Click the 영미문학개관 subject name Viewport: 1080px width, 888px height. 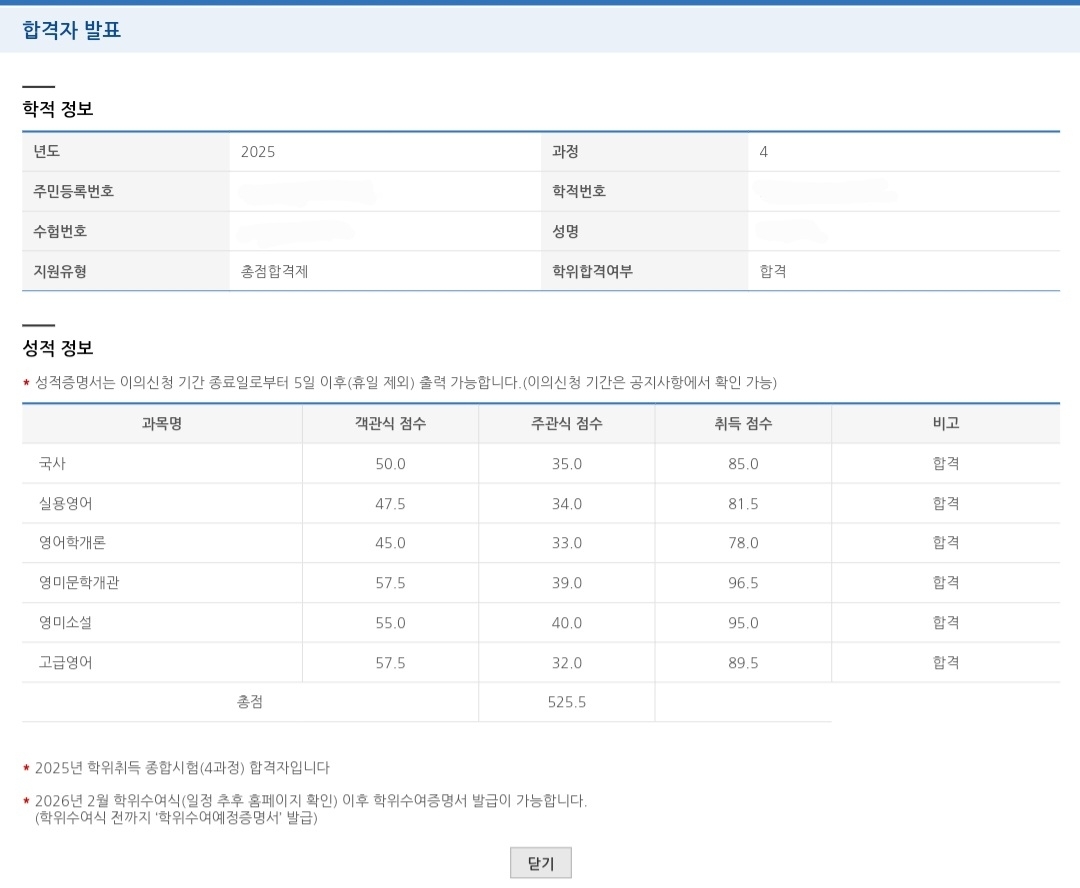pos(79,582)
